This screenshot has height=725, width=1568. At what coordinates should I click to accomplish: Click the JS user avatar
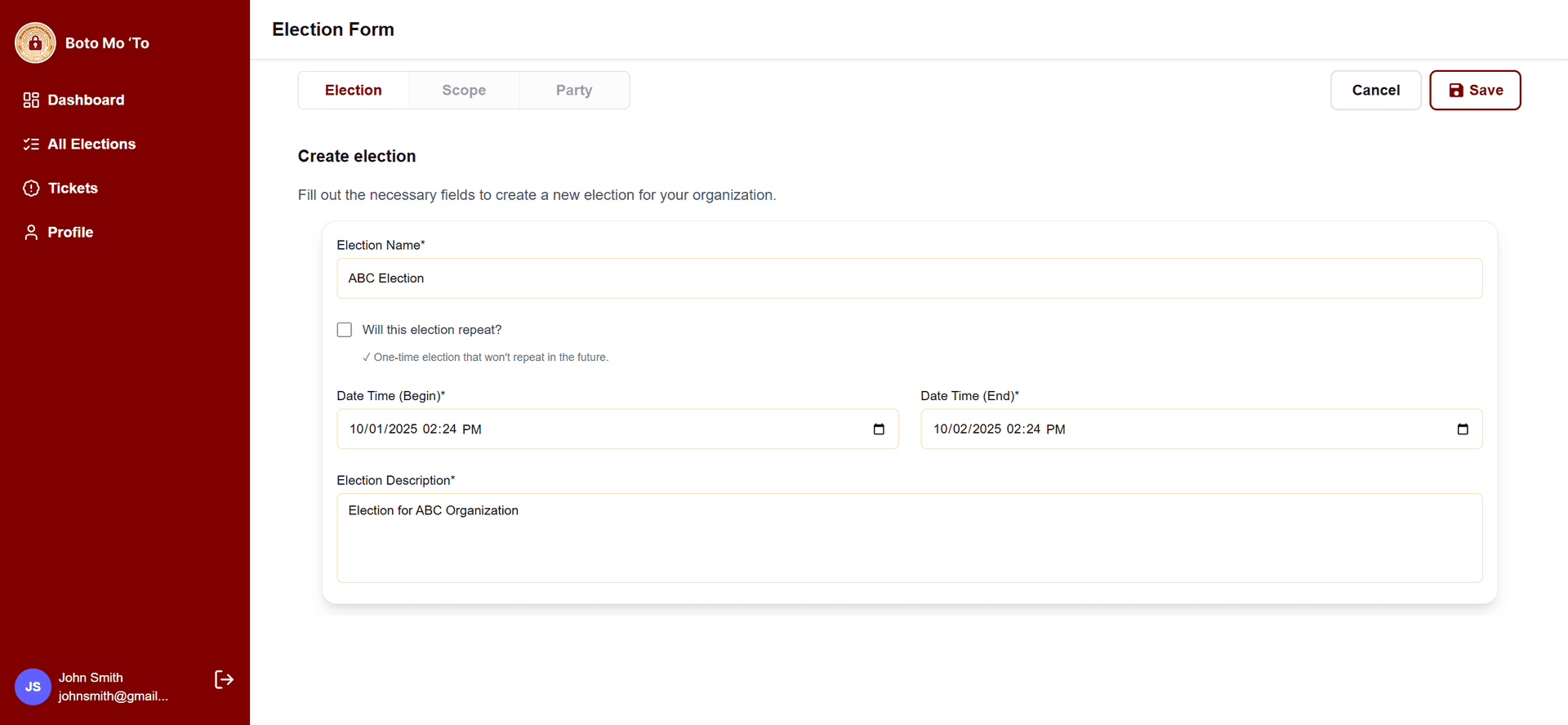(x=33, y=687)
